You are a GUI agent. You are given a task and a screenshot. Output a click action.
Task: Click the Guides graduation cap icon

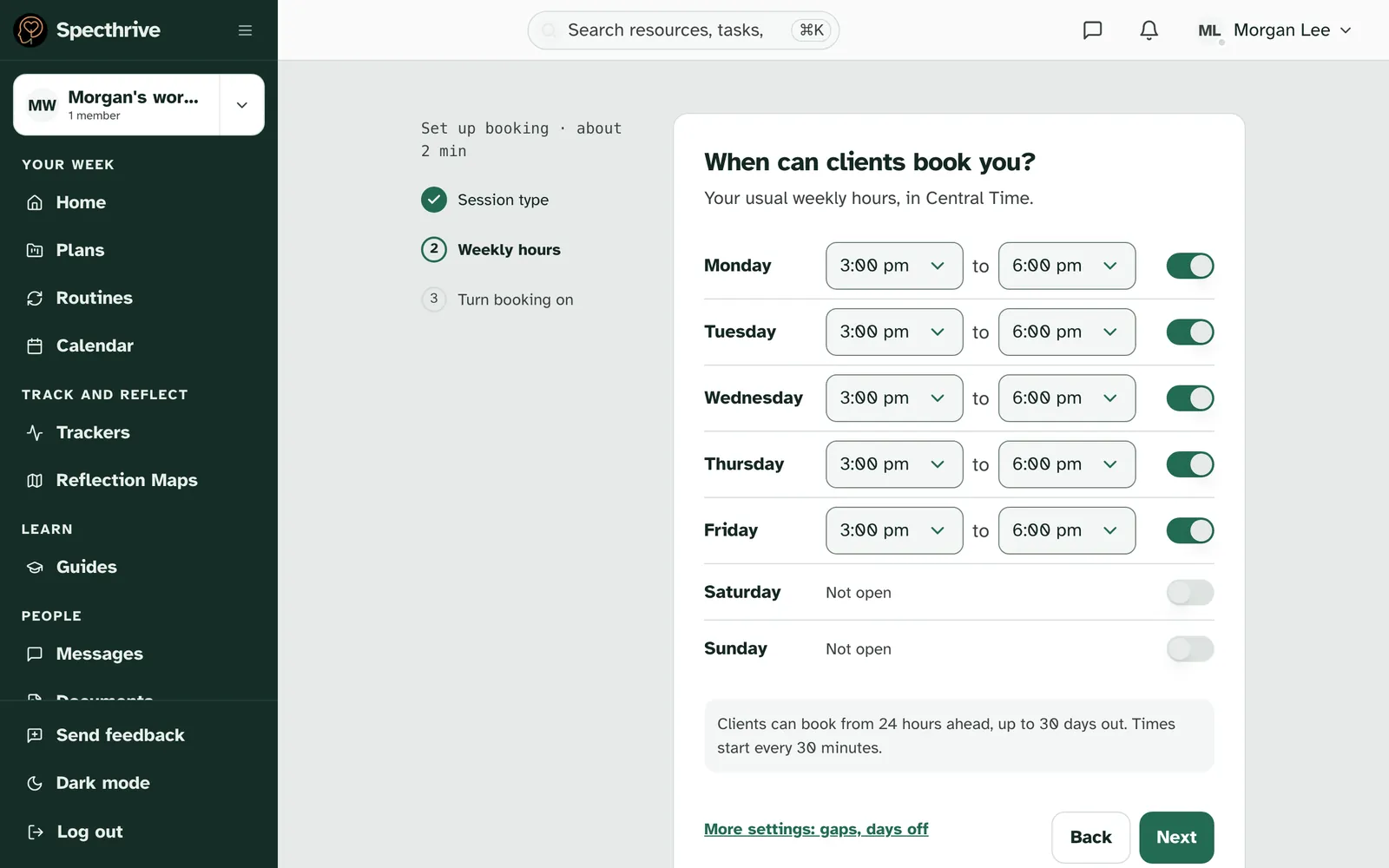tap(35, 567)
